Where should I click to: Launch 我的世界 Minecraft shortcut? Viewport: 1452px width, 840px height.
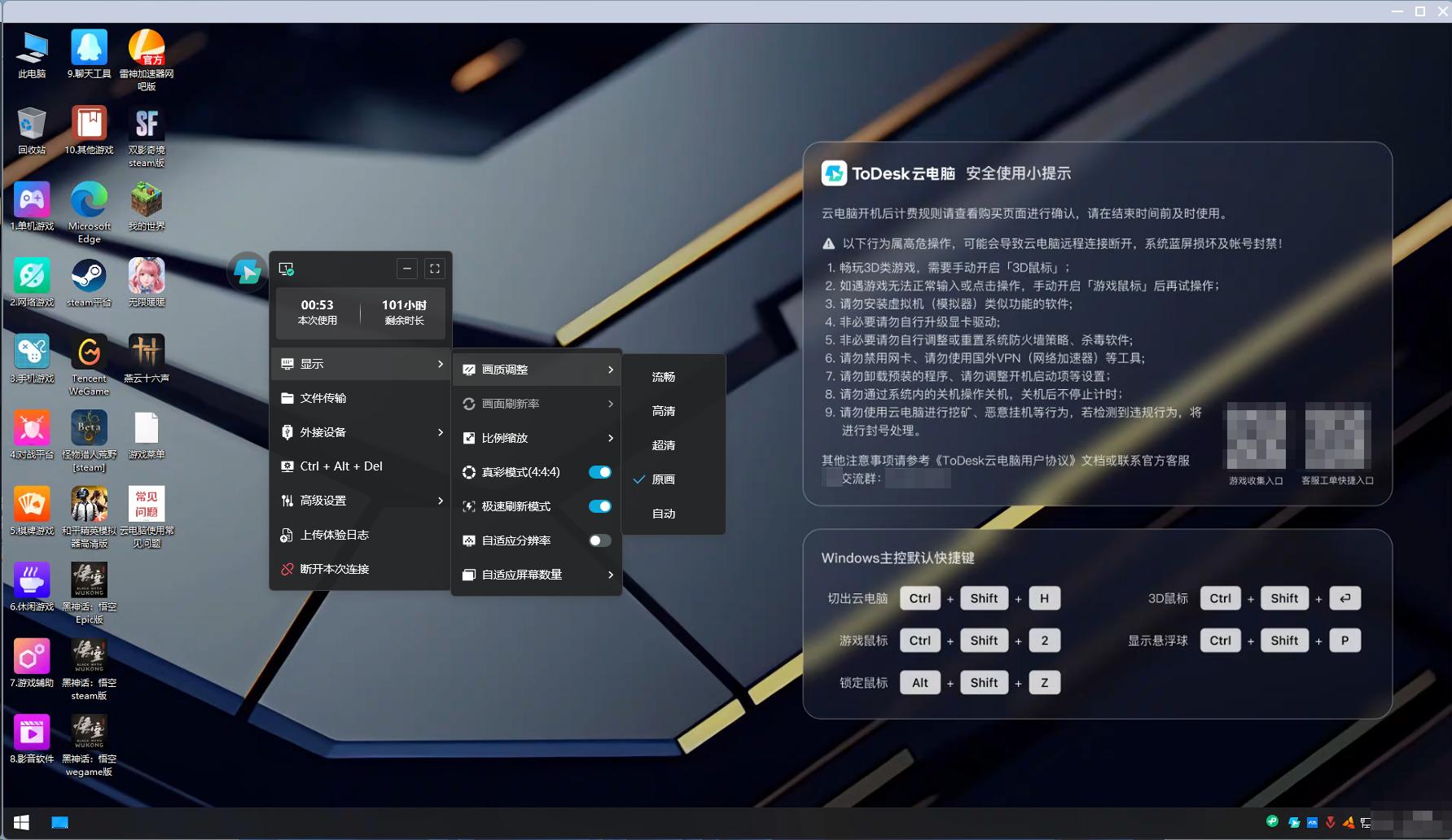click(x=147, y=207)
